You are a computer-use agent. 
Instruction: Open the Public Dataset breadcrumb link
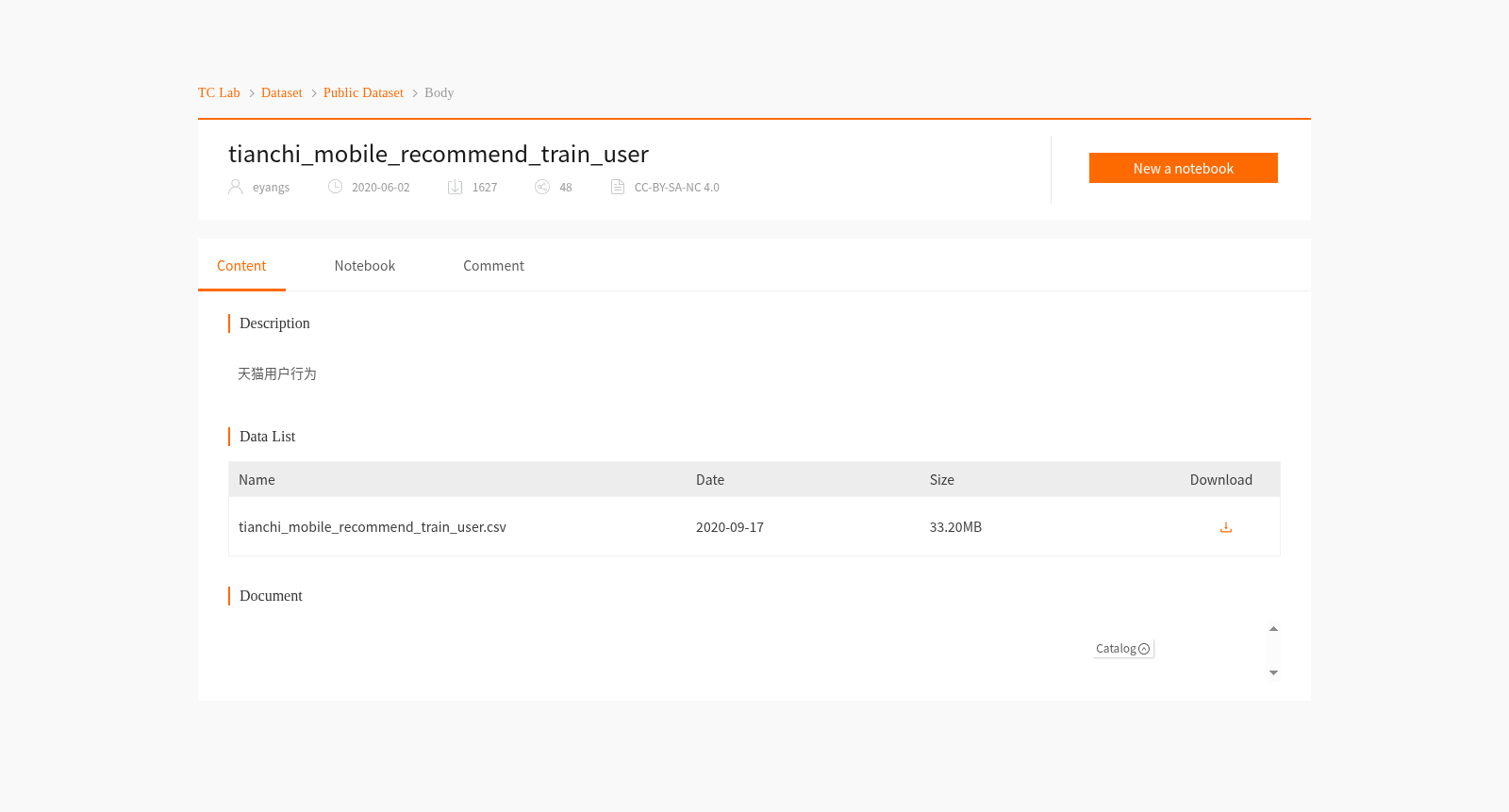363,92
